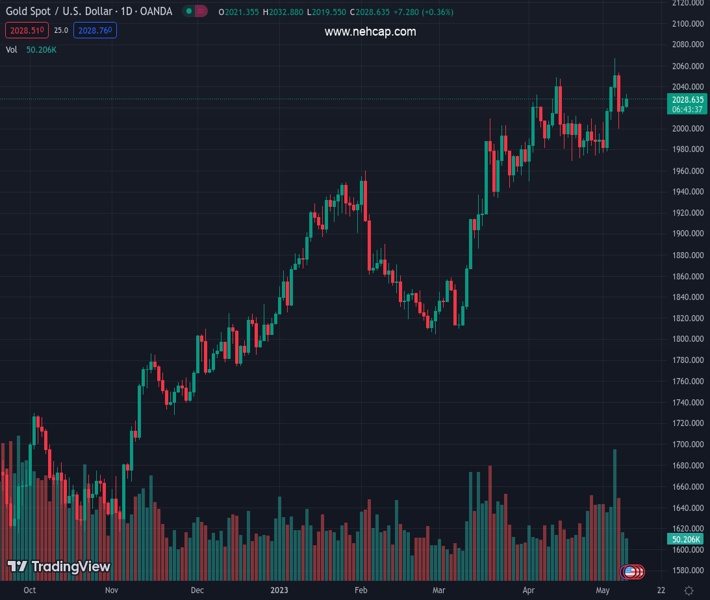Click the volume label 50.206K on axis
Screen dimensions: 710x600
pyautogui.click(x=686, y=539)
